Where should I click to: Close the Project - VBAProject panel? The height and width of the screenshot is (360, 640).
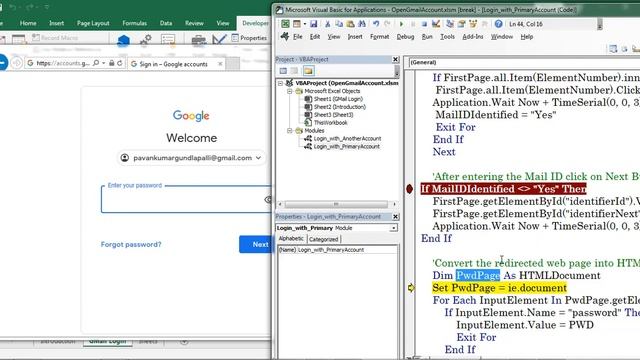click(x=395, y=59)
